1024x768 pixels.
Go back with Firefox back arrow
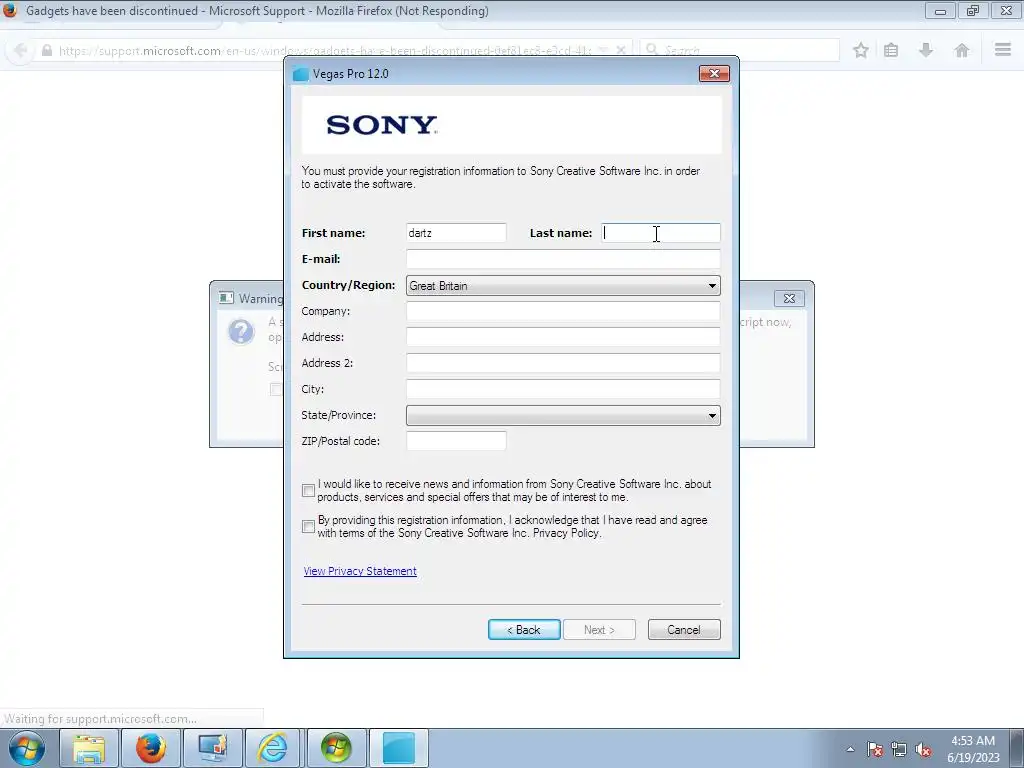tap(20, 50)
